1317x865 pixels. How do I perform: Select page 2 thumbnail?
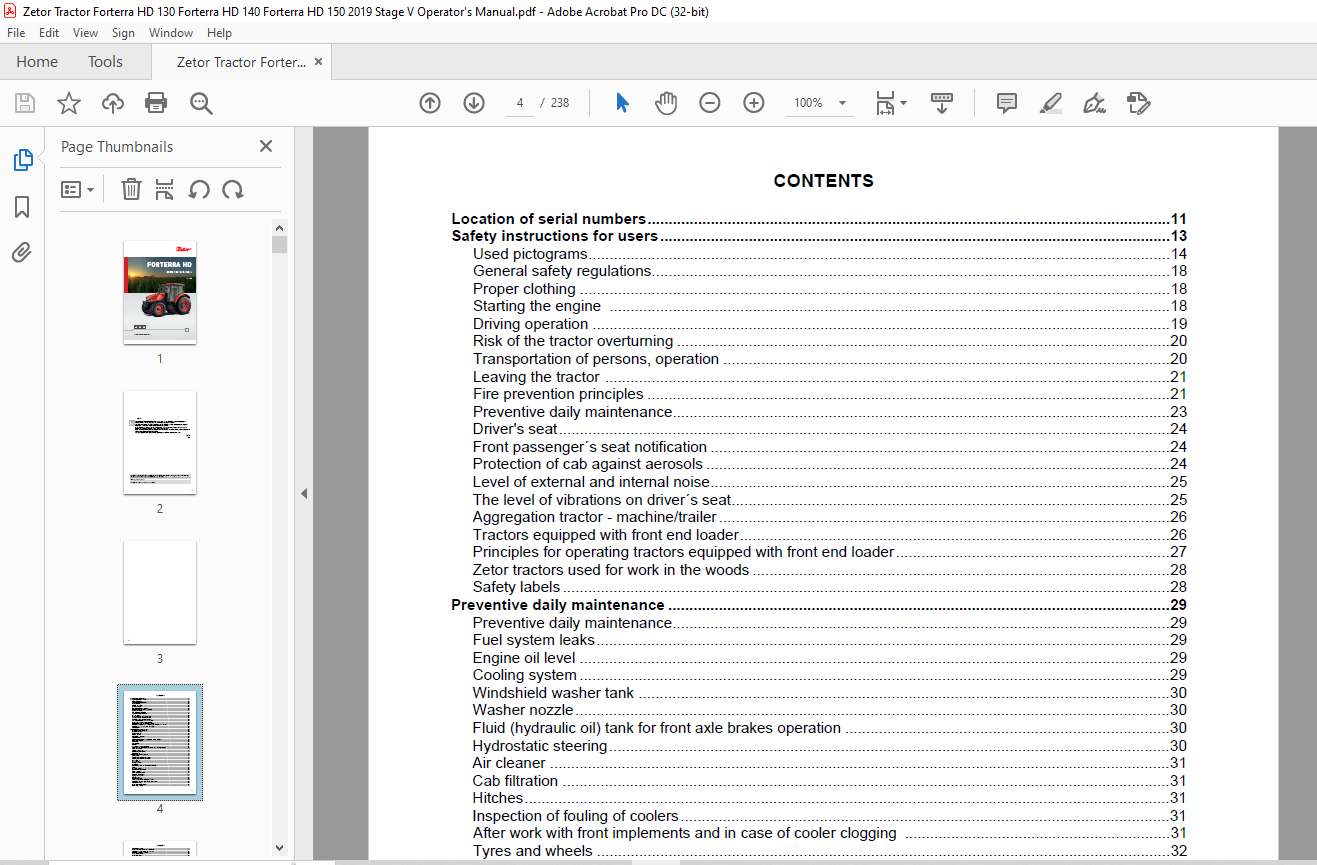(x=160, y=442)
